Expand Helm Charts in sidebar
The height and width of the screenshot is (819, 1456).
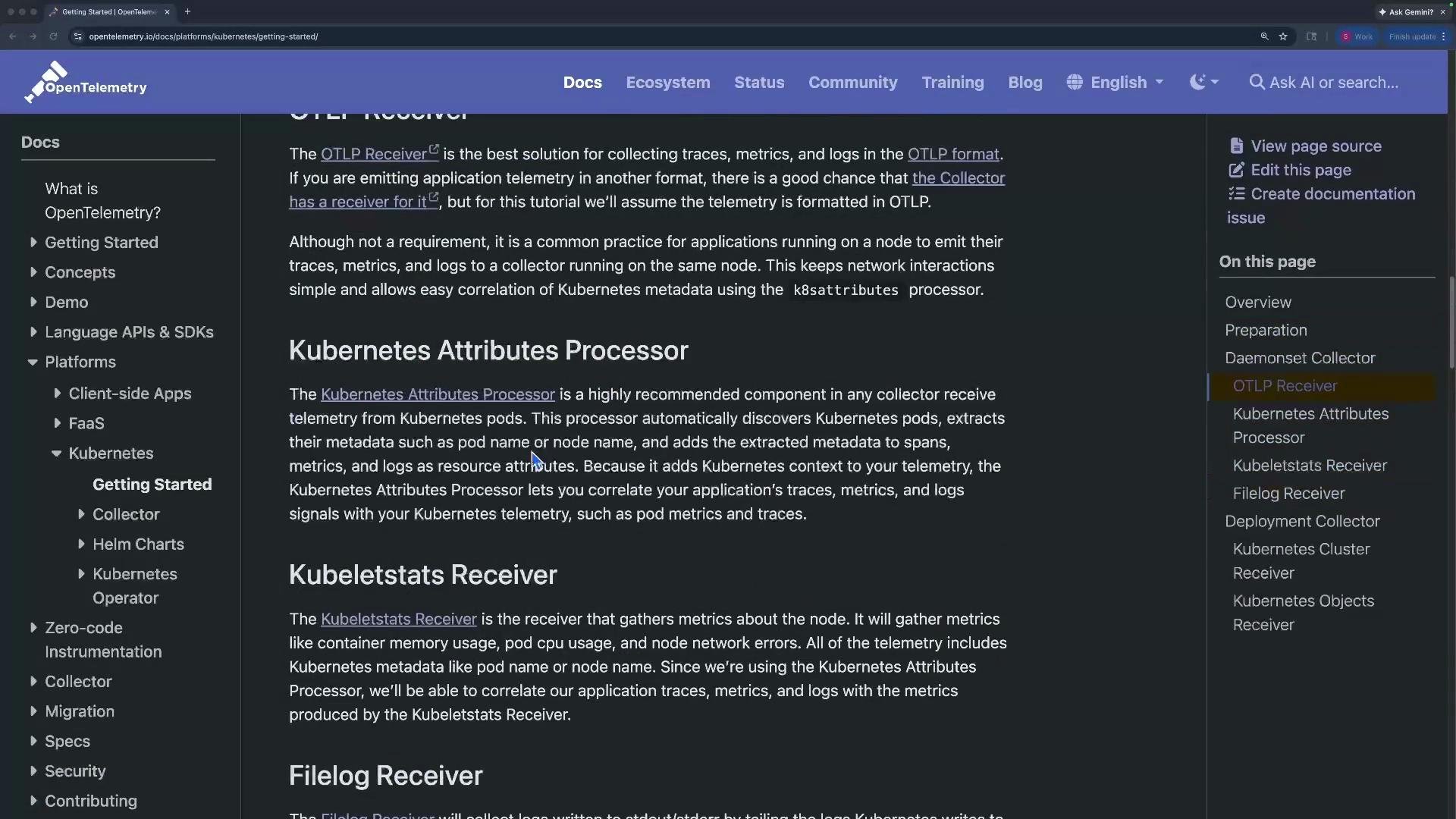coord(81,544)
